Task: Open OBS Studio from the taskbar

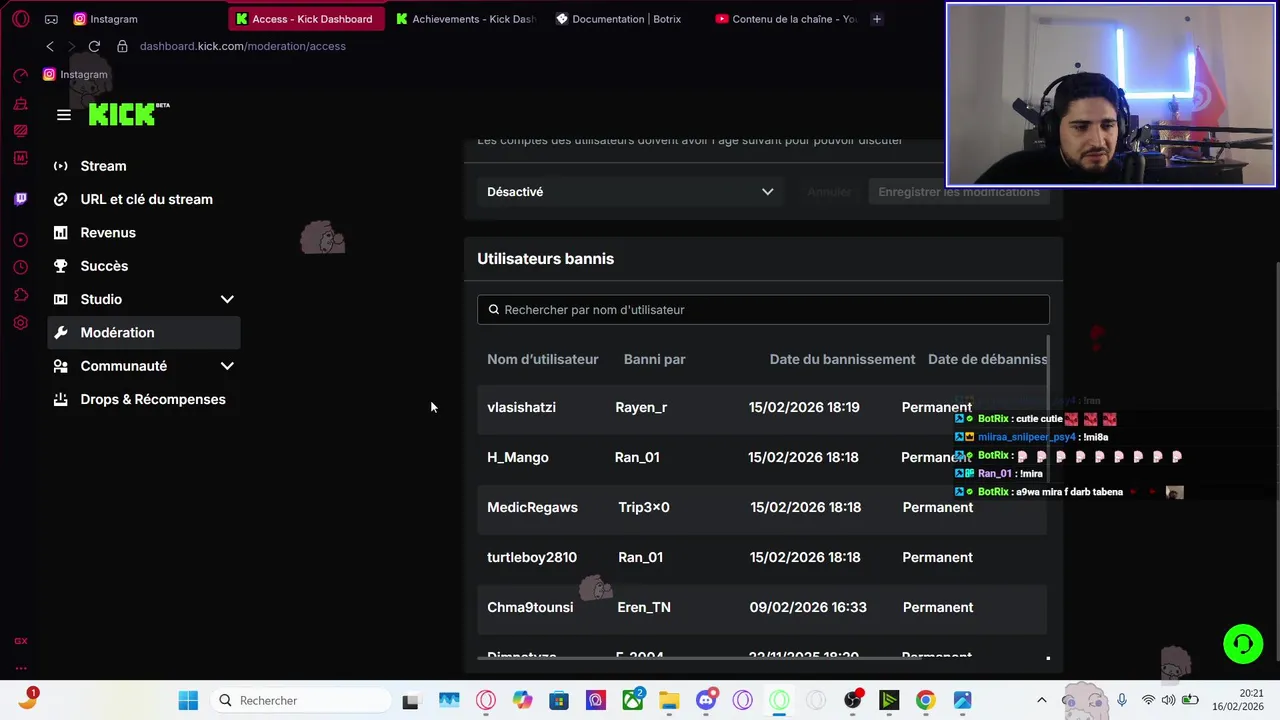Action: (x=853, y=700)
